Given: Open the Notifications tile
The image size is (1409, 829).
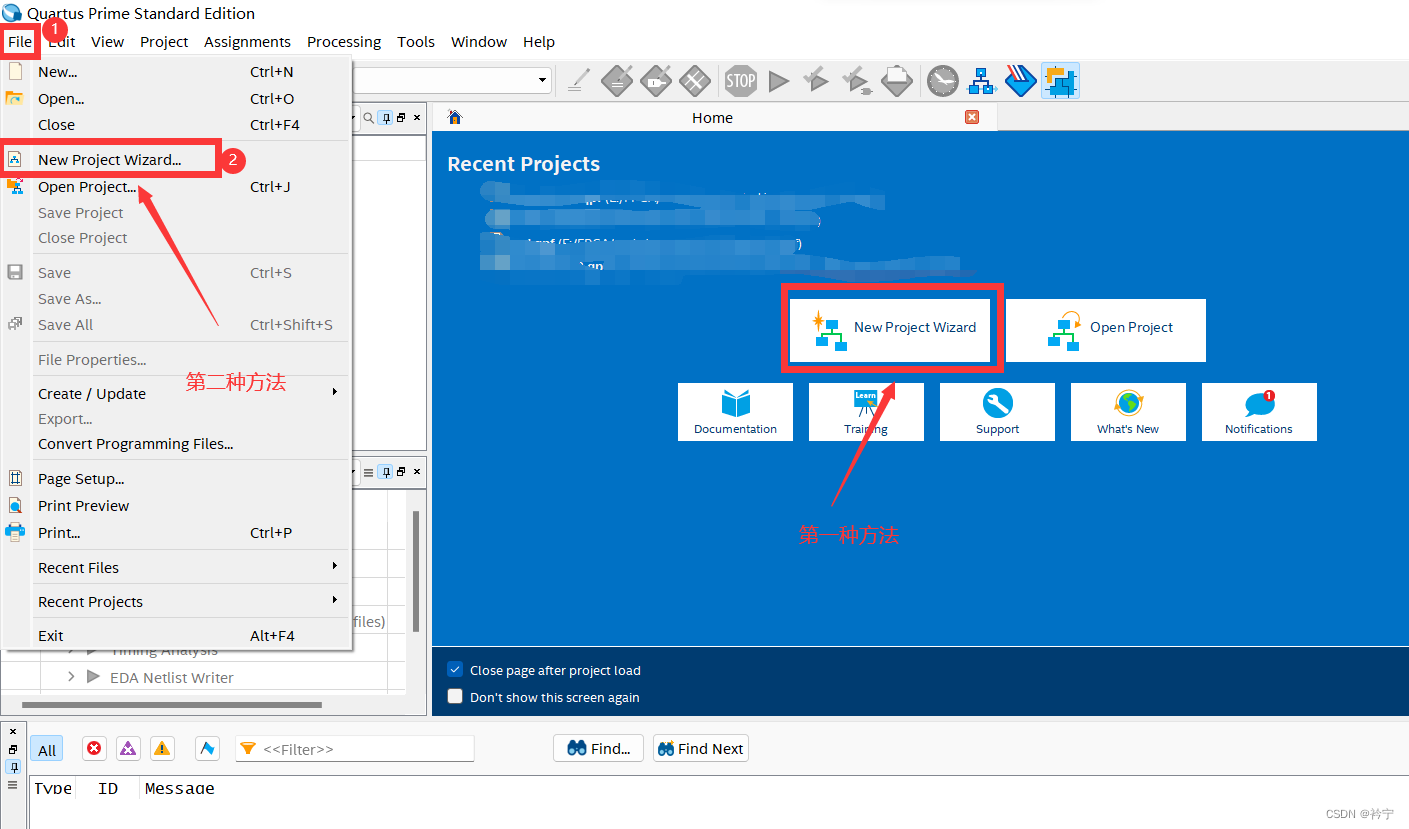Looking at the screenshot, I should coord(1259,412).
